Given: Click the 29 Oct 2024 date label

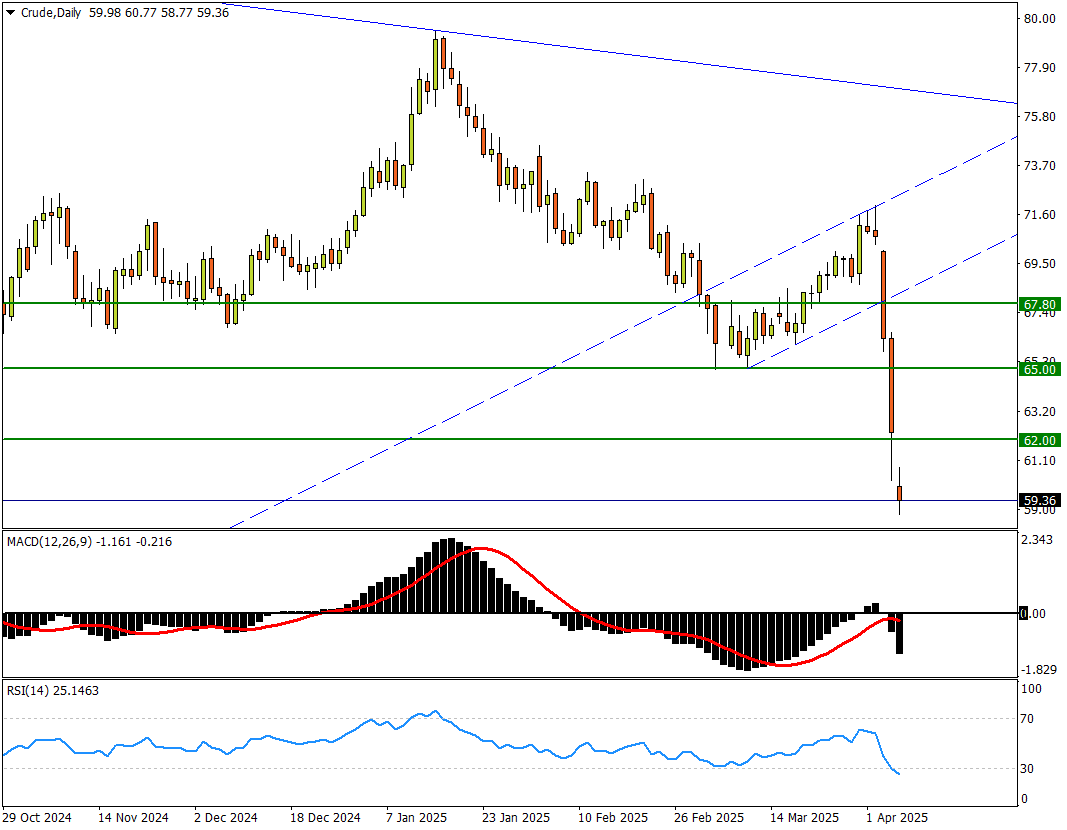Looking at the screenshot, I should (x=37, y=817).
